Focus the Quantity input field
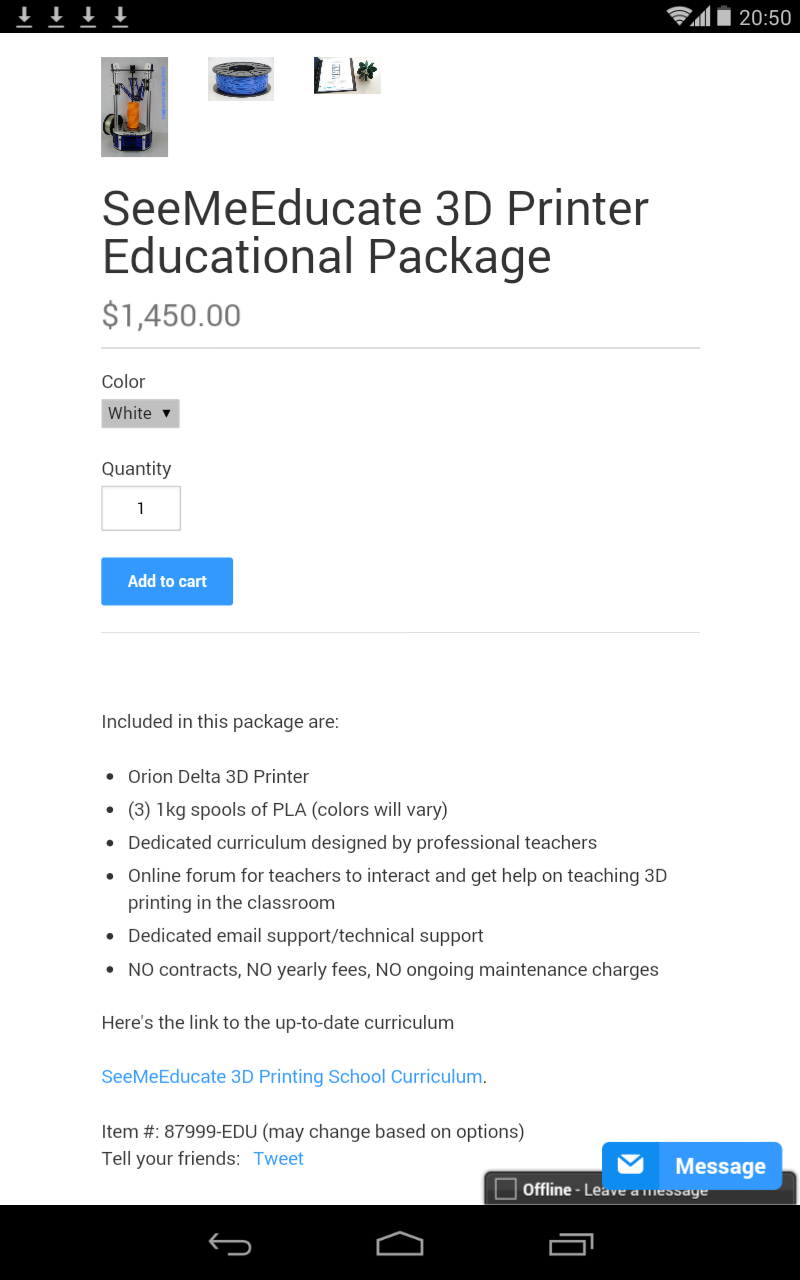 tap(141, 508)
